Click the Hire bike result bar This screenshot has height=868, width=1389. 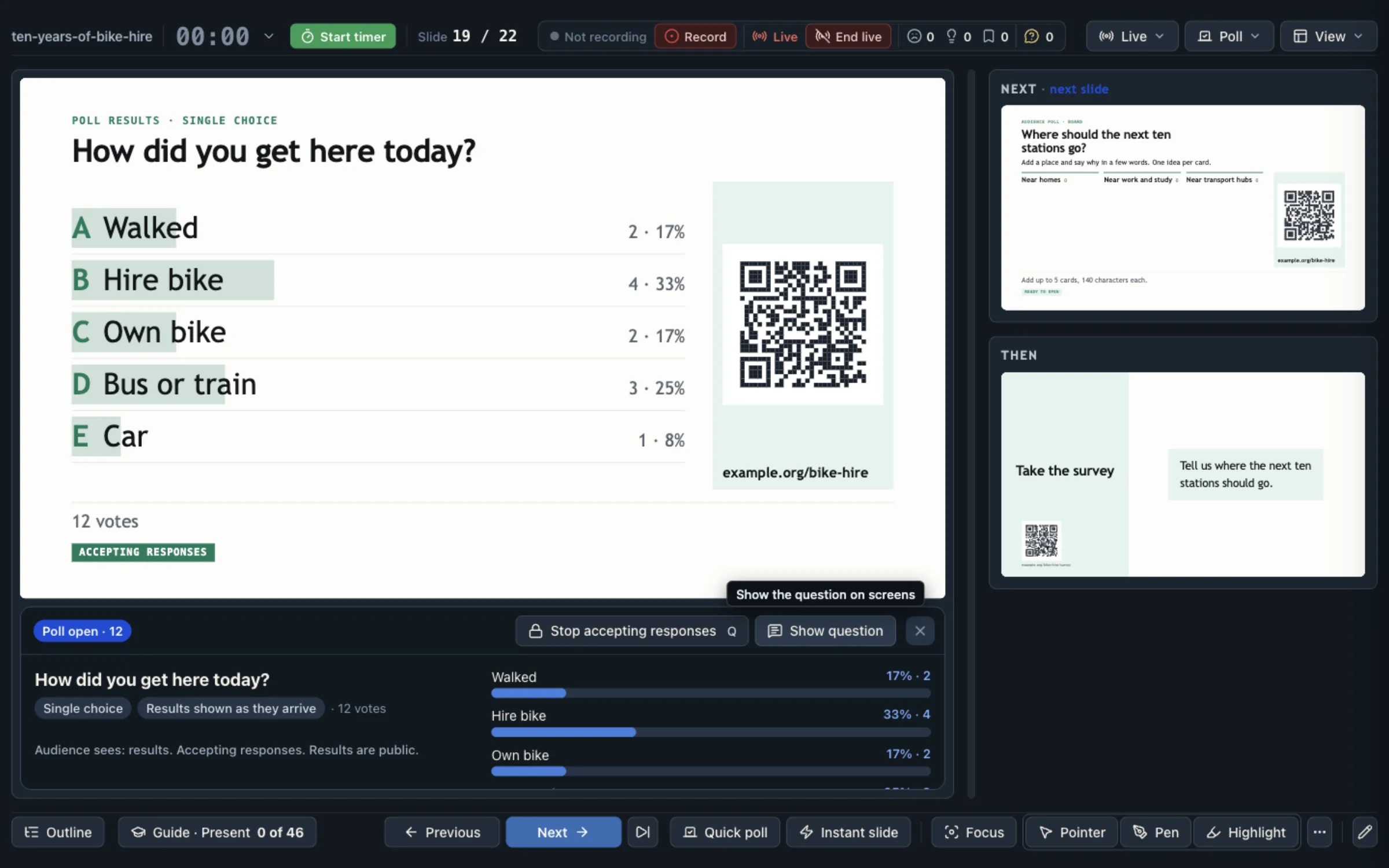711,732
